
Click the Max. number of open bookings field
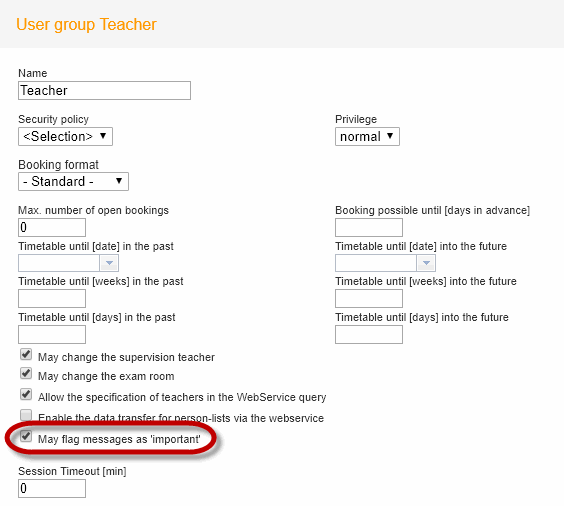tap(52, 227)
